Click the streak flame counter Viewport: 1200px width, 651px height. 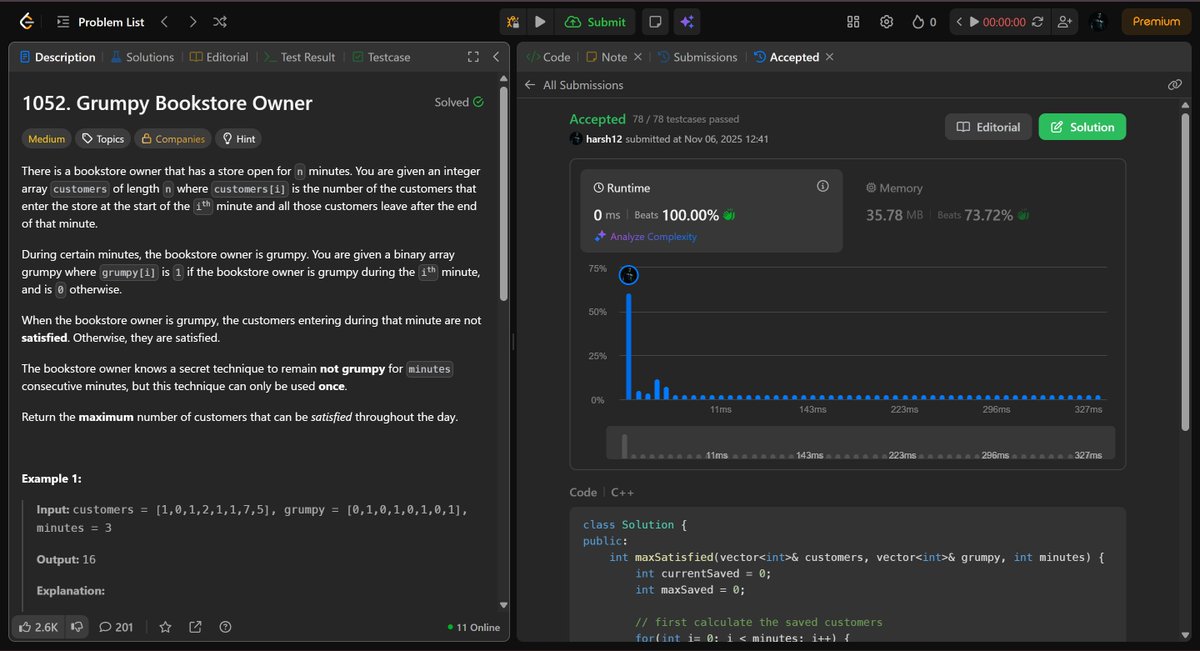click(x=924, y=21)
